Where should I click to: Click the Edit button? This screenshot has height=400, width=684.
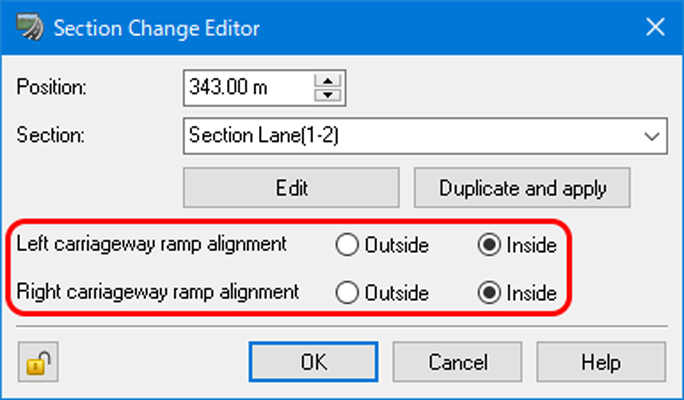(x=291, y=188)
